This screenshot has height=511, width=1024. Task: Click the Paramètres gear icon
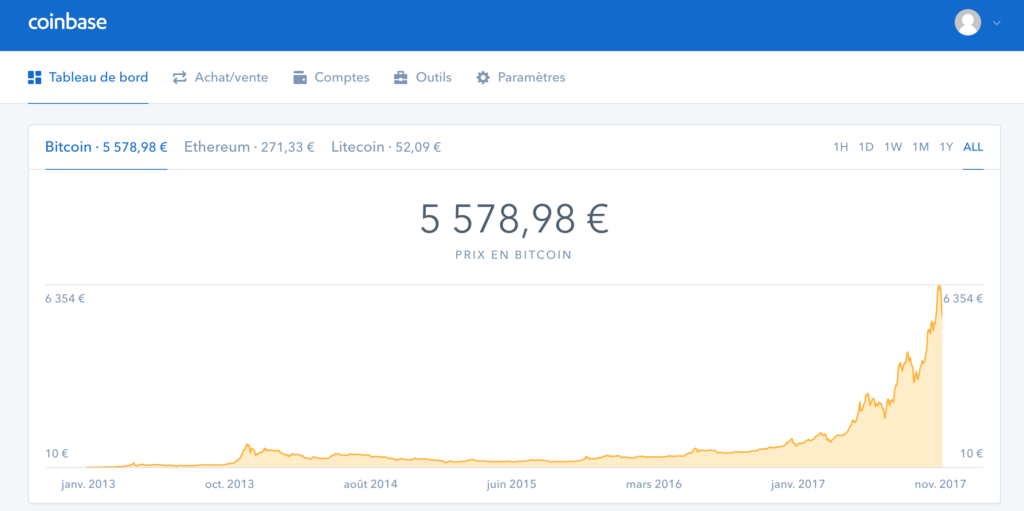pyautogui.click(x=483, y=78)
